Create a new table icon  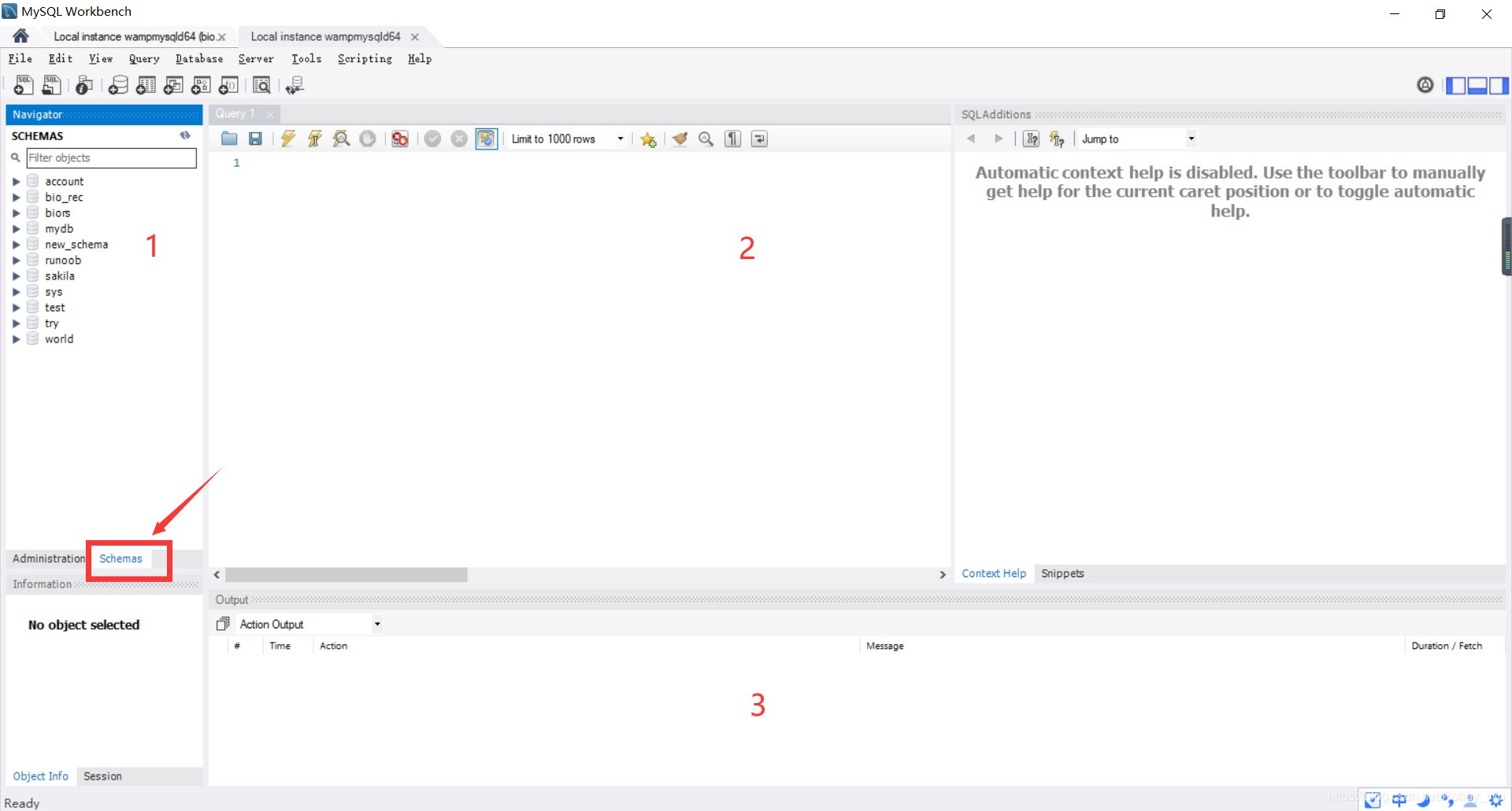click(x=146, y=85)
